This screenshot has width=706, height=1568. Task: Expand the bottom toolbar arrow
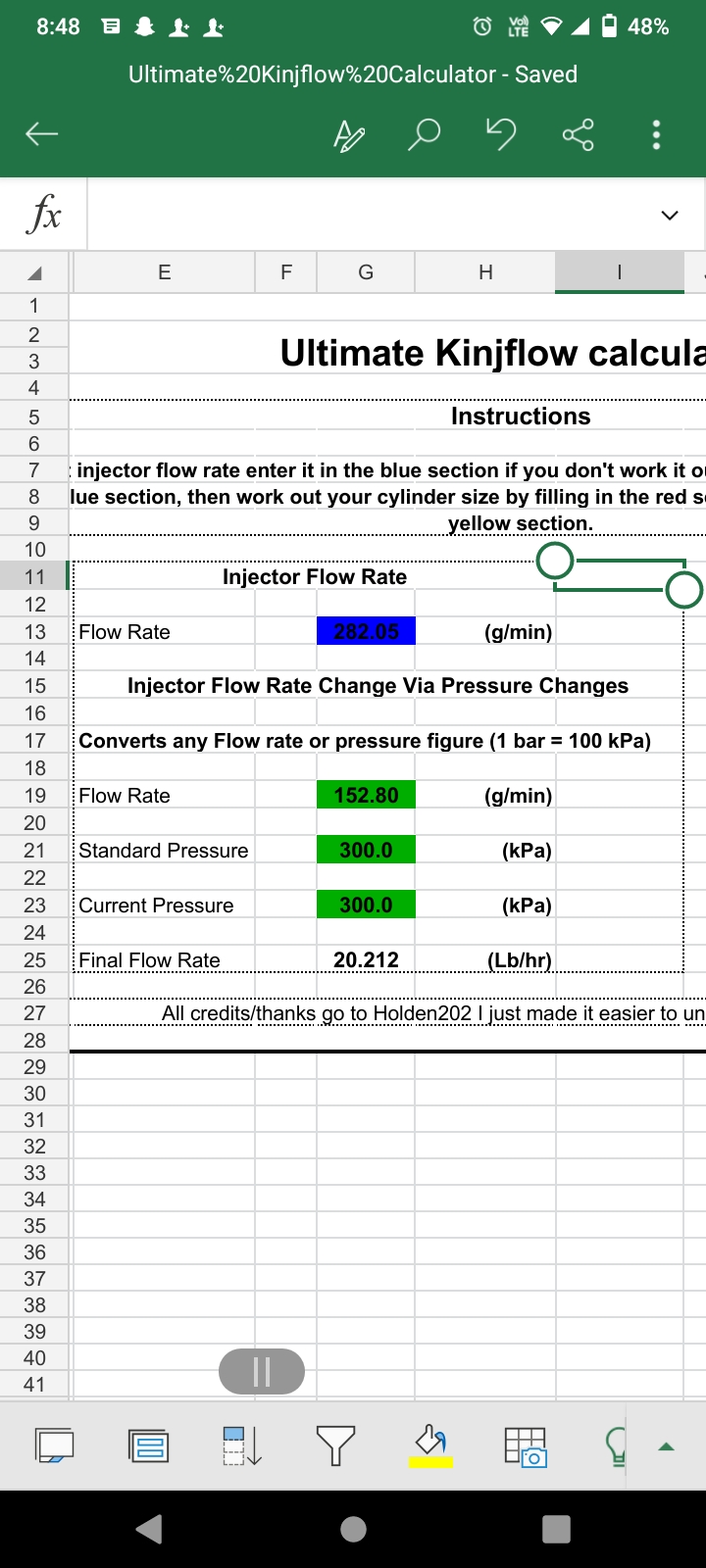[667, 1446]
